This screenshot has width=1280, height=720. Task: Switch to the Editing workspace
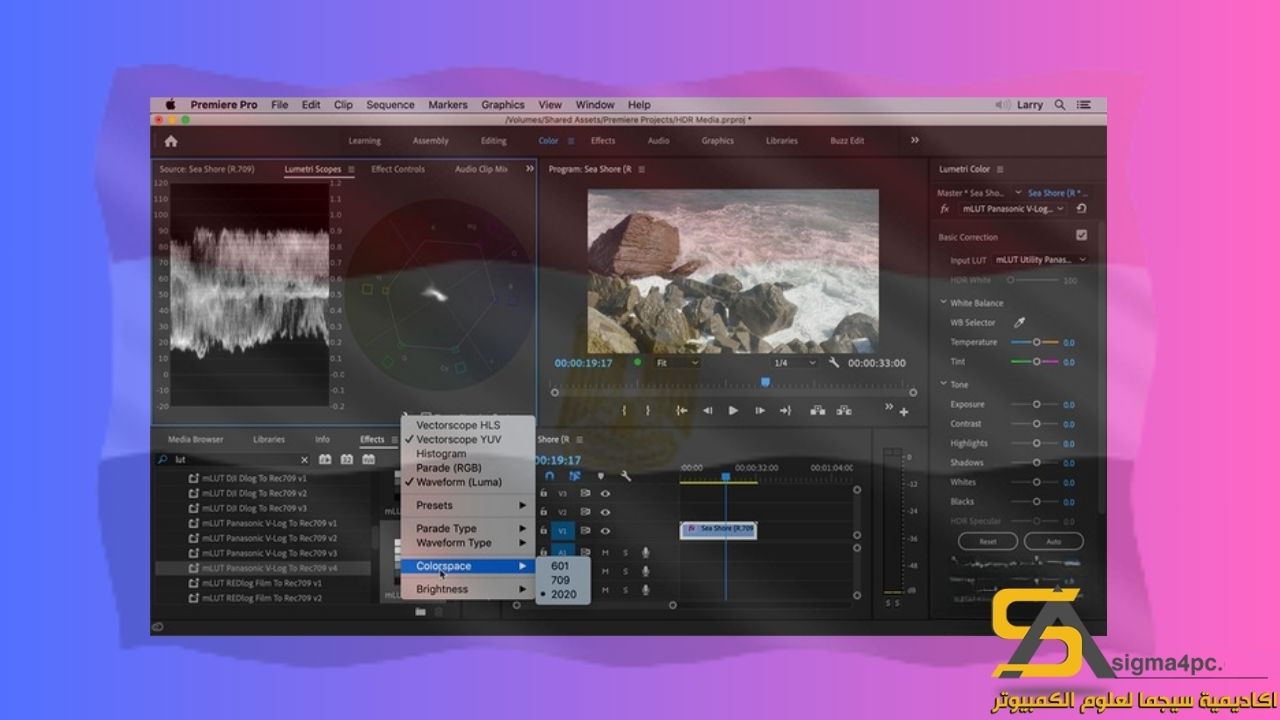493,141
